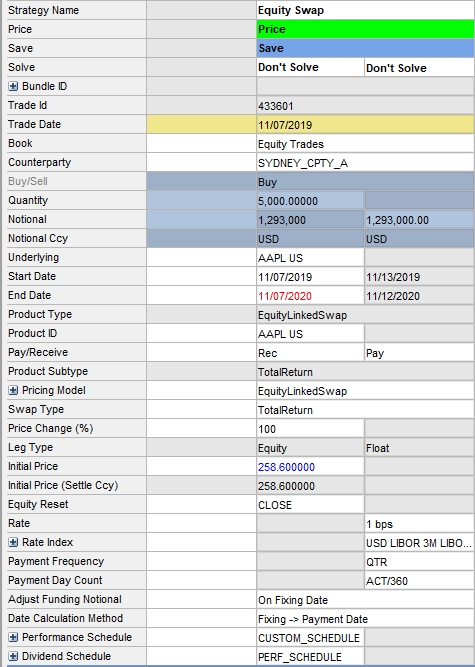
Task: Expand the Rate Index row
Action: 13,542
